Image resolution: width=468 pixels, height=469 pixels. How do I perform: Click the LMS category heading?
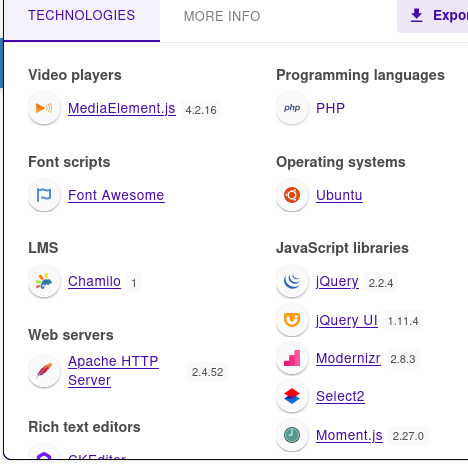[x=43, y=248]
